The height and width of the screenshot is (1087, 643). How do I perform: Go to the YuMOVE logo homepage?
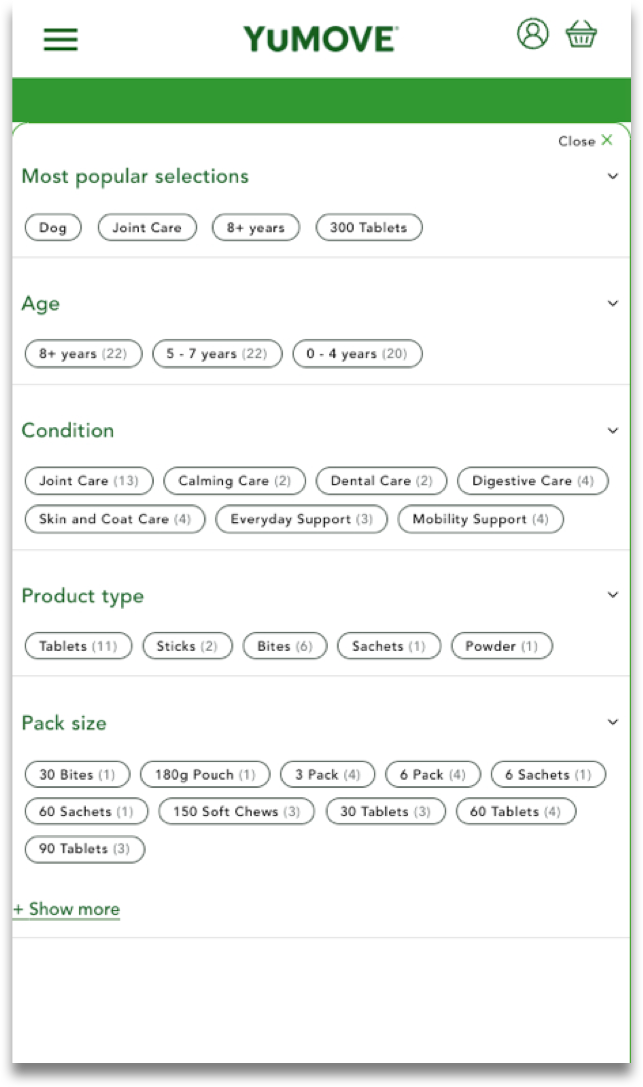pos(321,39)
